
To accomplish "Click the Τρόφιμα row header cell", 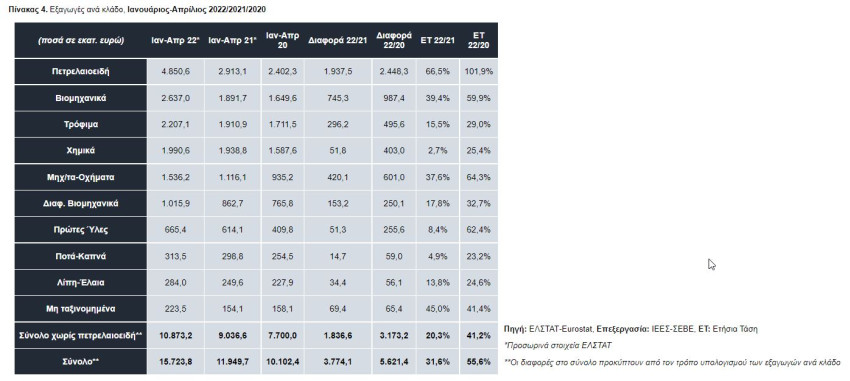I will click(81, 125).
